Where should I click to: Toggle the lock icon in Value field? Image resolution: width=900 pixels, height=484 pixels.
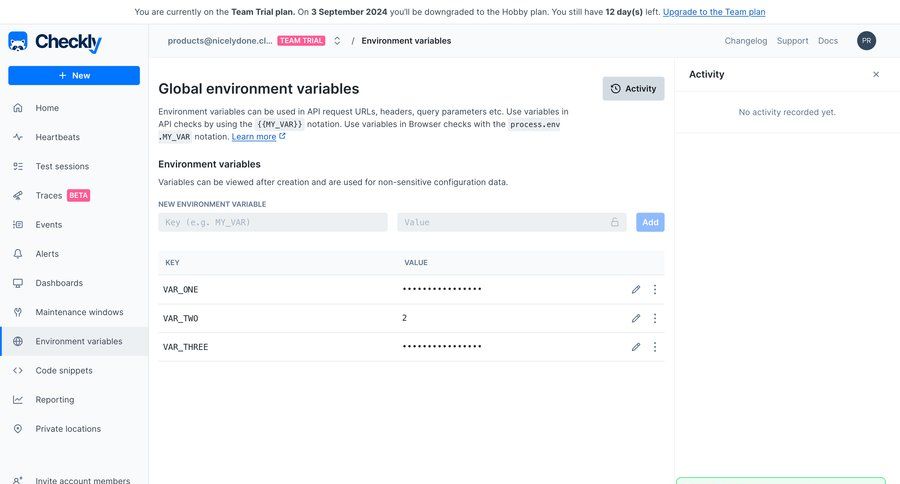click(x=615, y=222)
